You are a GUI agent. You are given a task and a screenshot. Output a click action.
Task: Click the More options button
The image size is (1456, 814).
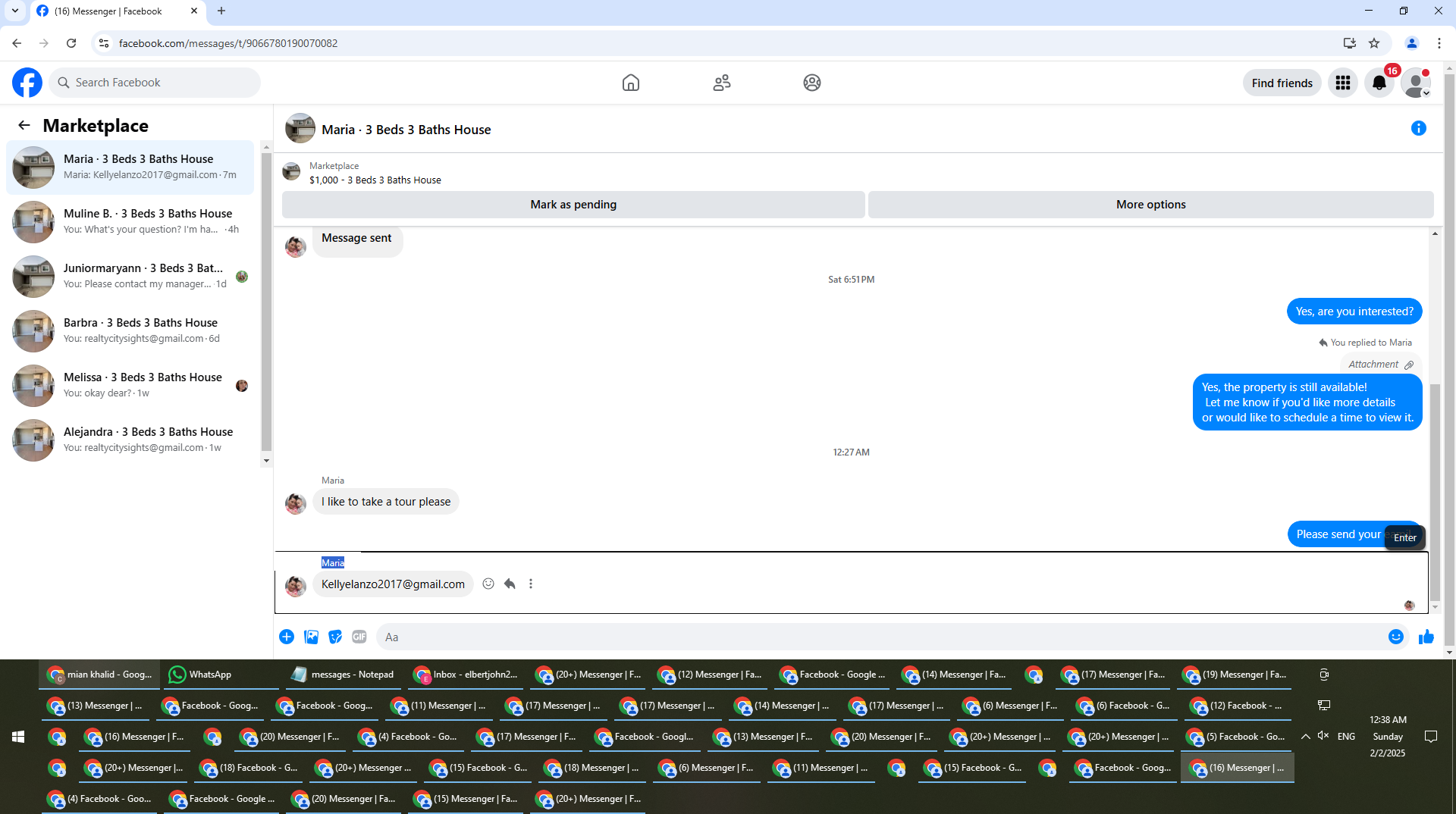pos(1150,205)
